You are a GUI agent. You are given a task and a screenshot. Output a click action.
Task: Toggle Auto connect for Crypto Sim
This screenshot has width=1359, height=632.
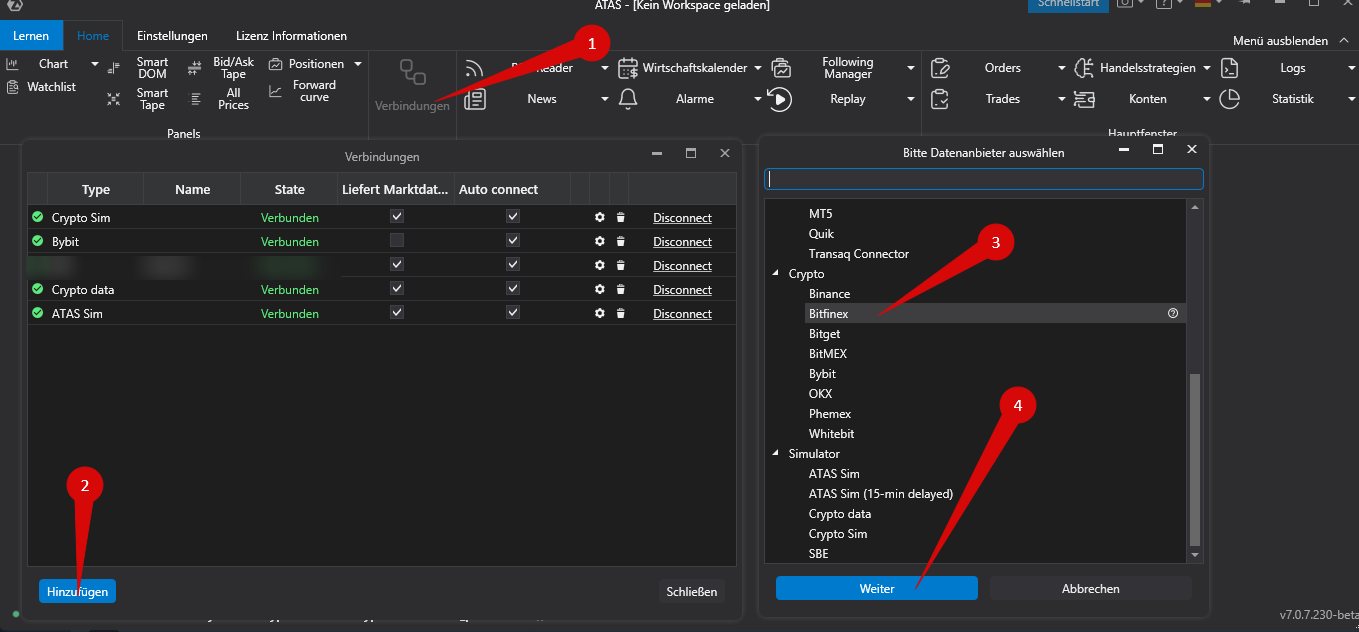(x=513, y=216)
